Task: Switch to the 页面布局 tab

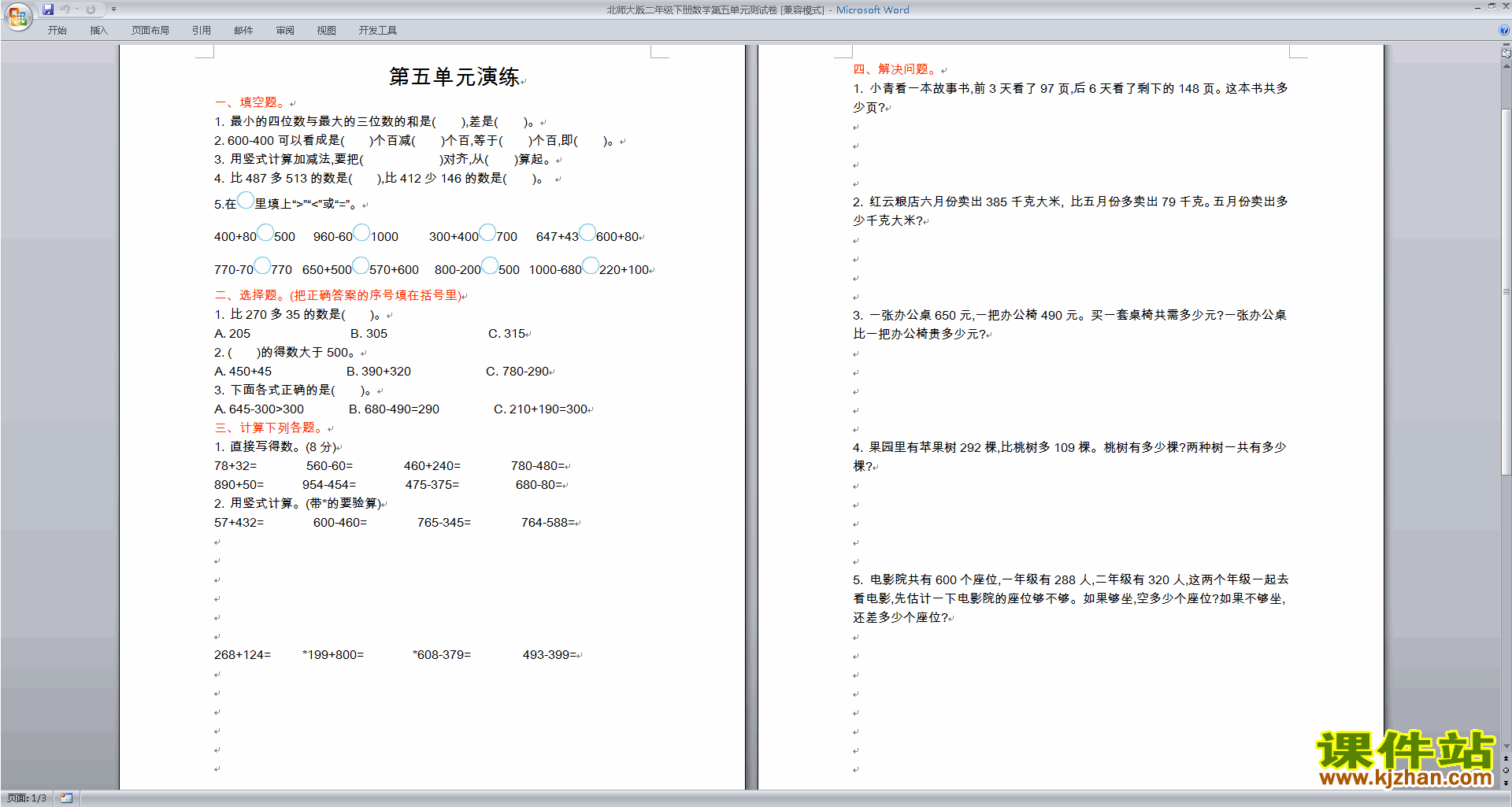Action: (150, 30)
